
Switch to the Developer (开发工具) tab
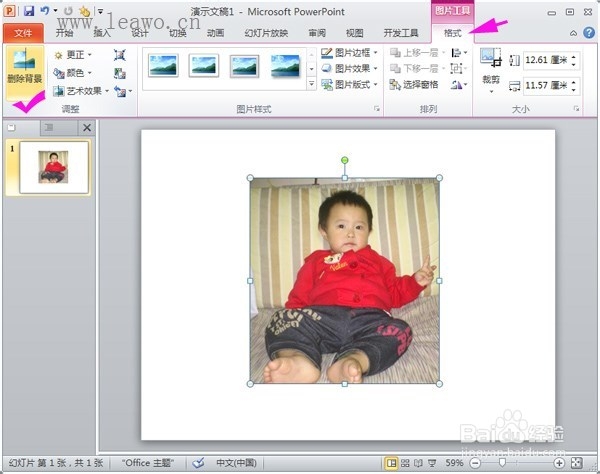(401, 33)
